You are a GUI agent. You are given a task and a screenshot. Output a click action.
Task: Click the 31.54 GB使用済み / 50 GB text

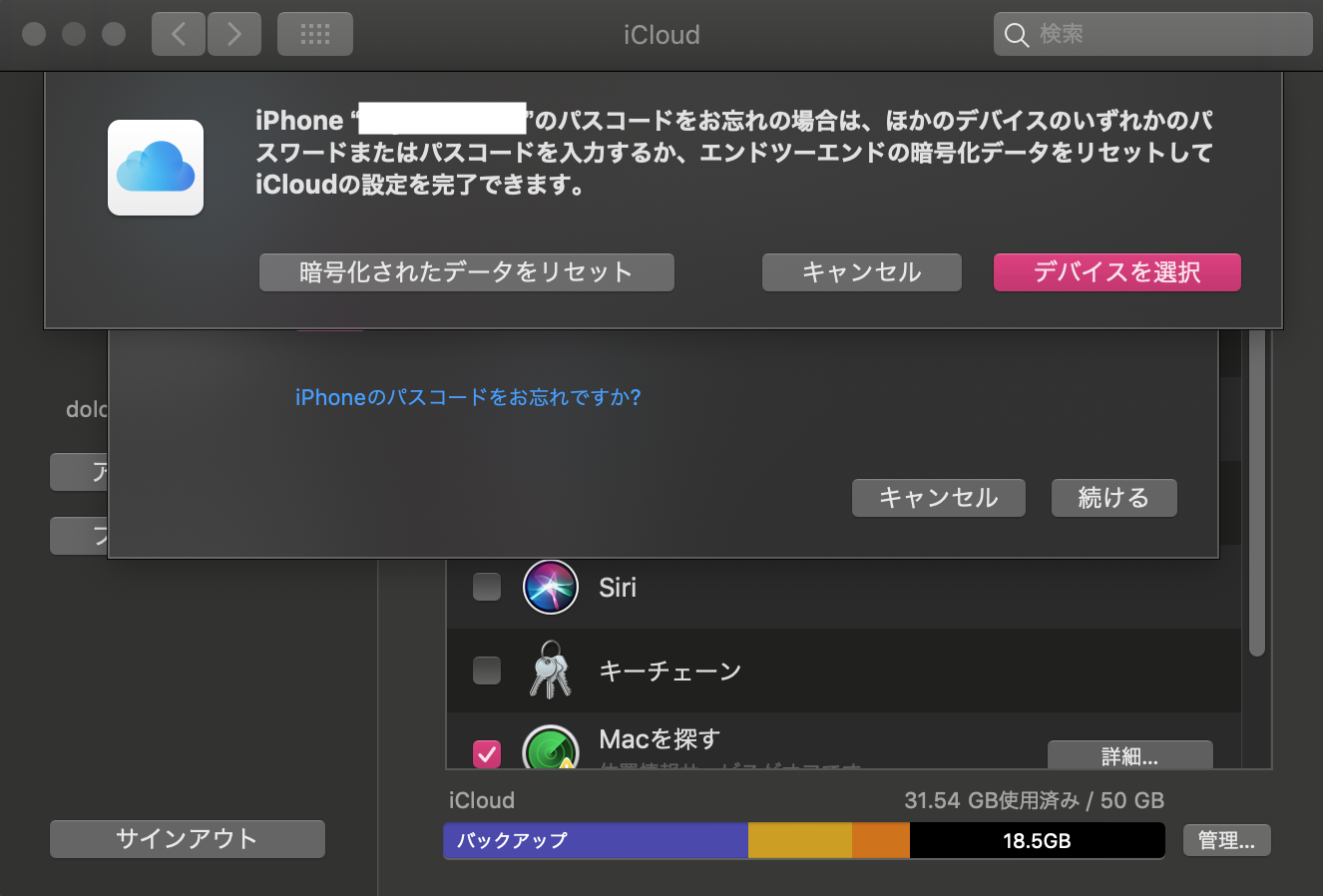click(1035, 800)
